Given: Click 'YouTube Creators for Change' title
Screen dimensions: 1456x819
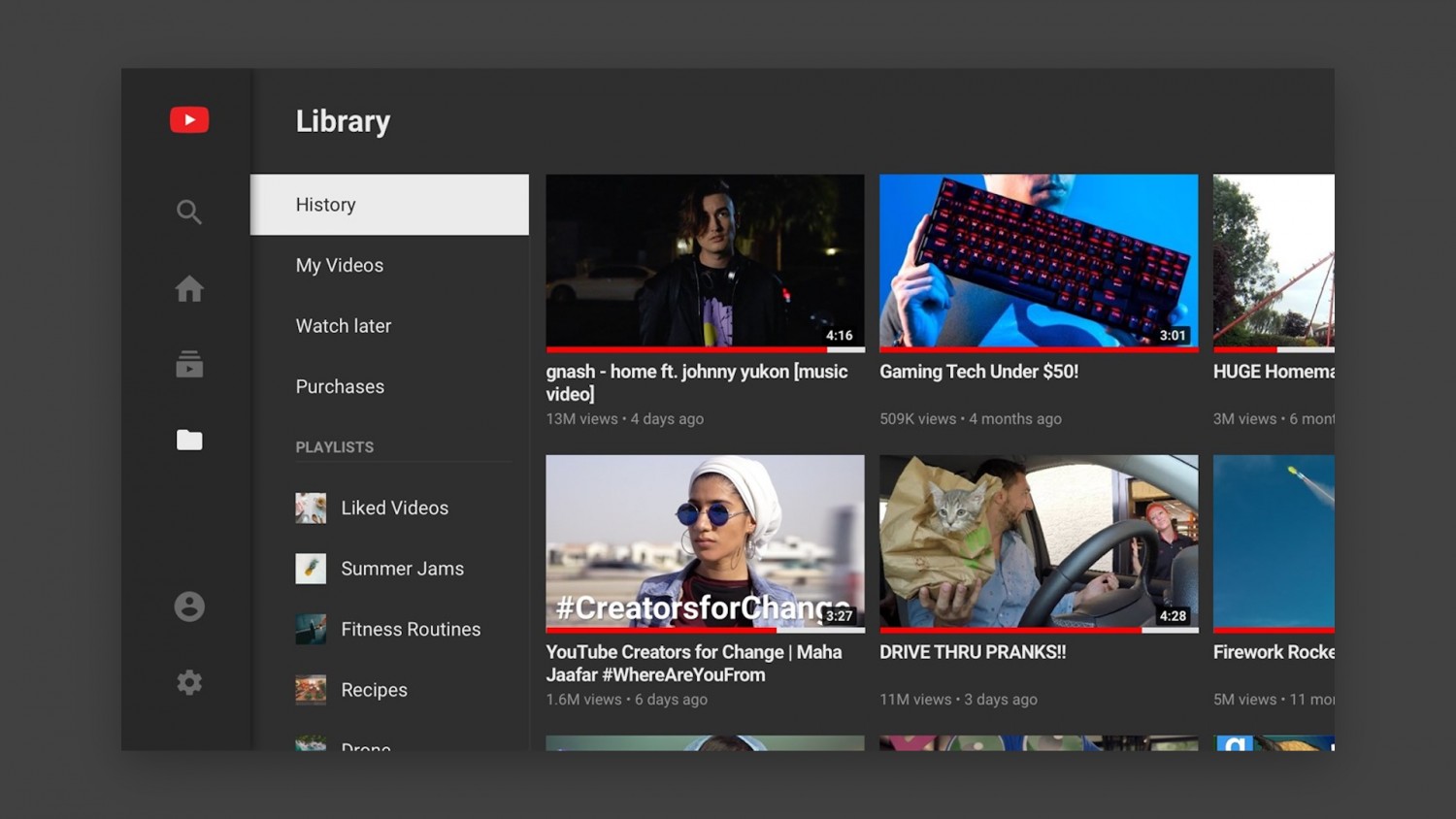Looking at the screenshot, I should click(694, 664).
